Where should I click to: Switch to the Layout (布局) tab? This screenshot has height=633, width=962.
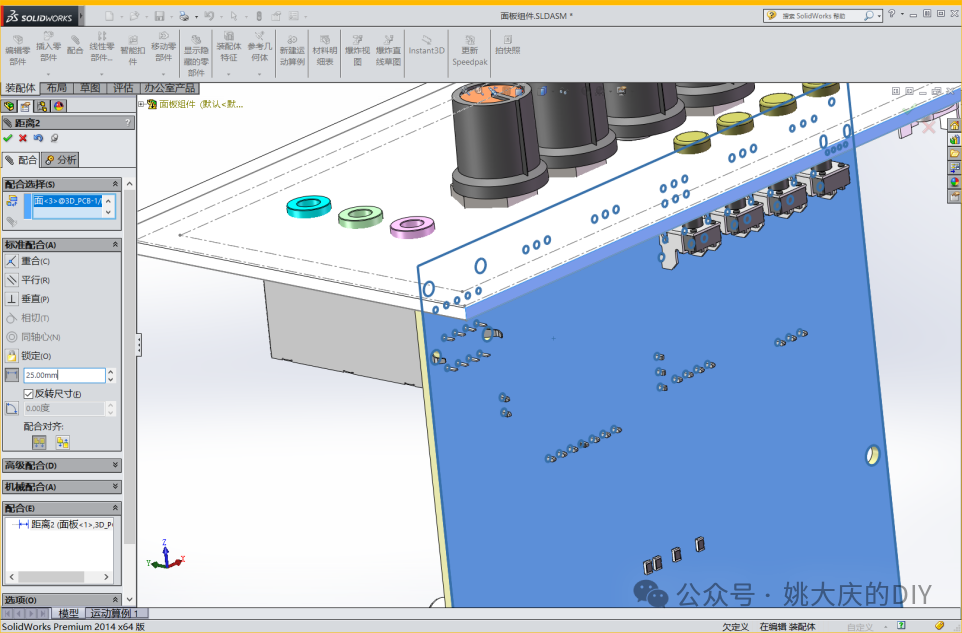click(57, 88)
